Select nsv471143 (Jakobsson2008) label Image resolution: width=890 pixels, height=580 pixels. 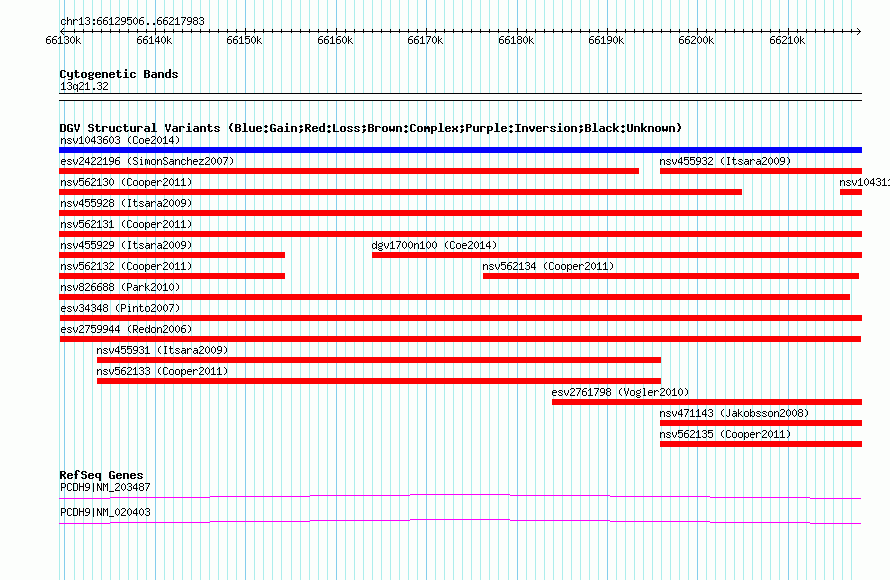(x=734, y=413)
